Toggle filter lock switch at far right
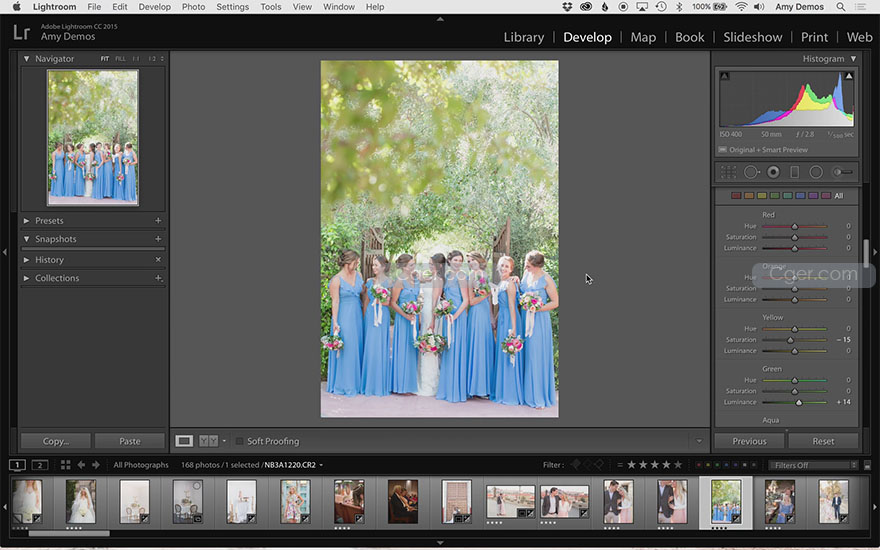The image size is (880, 550). pyautogui.click(x=867, y=465)
